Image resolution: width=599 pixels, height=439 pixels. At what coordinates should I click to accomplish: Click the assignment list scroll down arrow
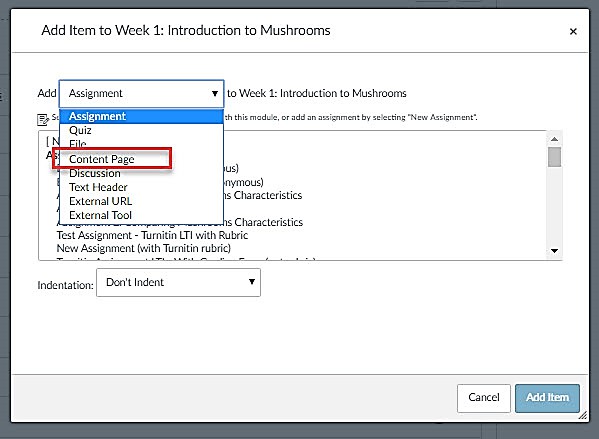click(x=555, y=251)
